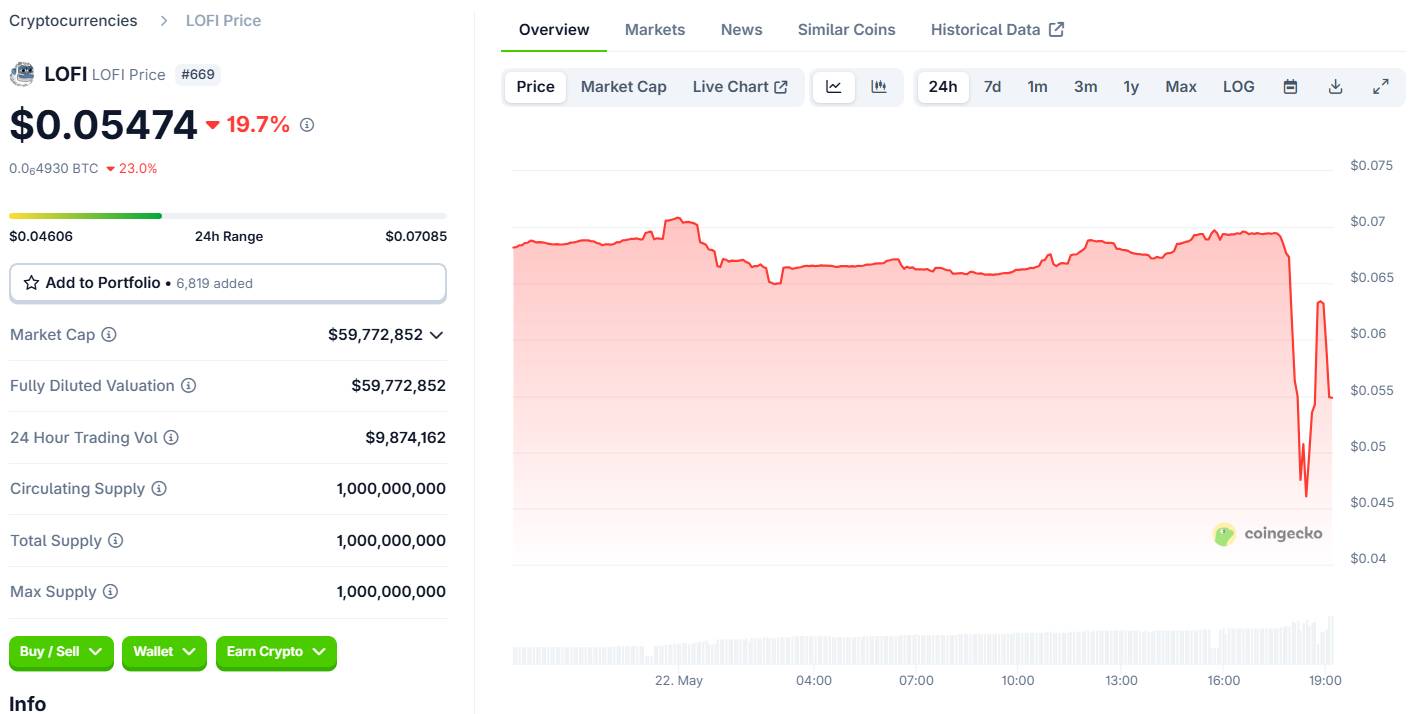Image resolution: width=1411 pixels, height=714 pixels.
Task: Open the Earn Crypto dropdown
Action: (x=276, y=652)
